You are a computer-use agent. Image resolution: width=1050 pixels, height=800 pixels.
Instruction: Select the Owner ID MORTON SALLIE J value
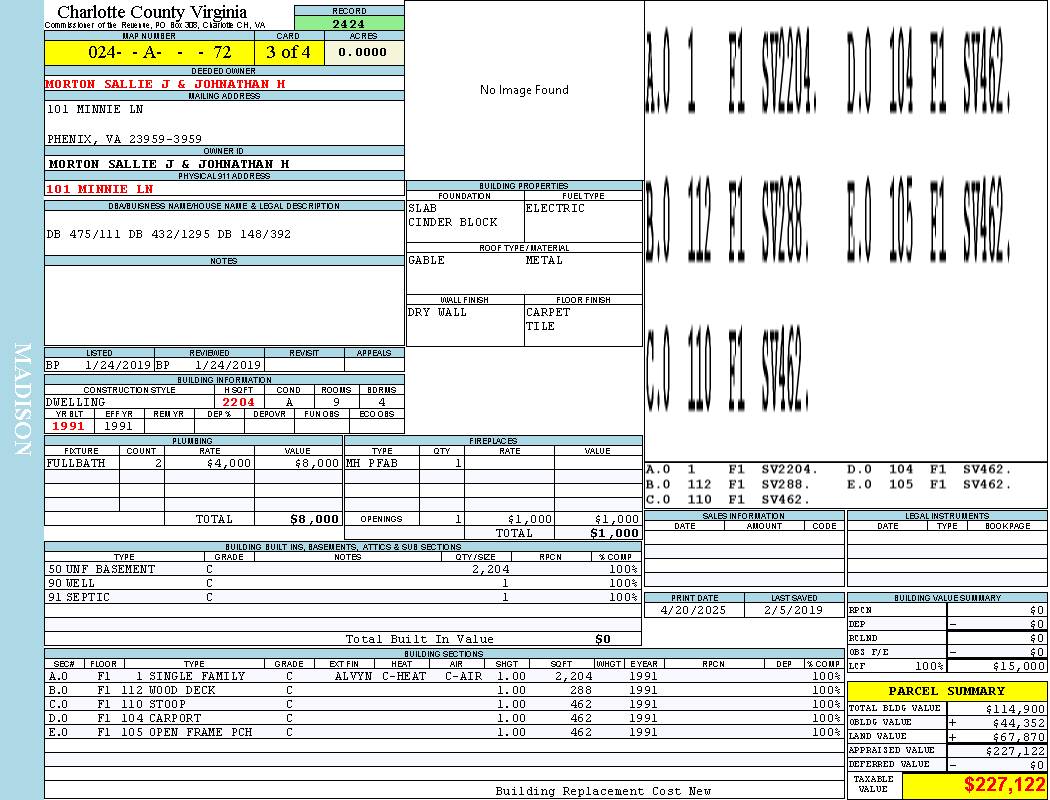point(169,164)
